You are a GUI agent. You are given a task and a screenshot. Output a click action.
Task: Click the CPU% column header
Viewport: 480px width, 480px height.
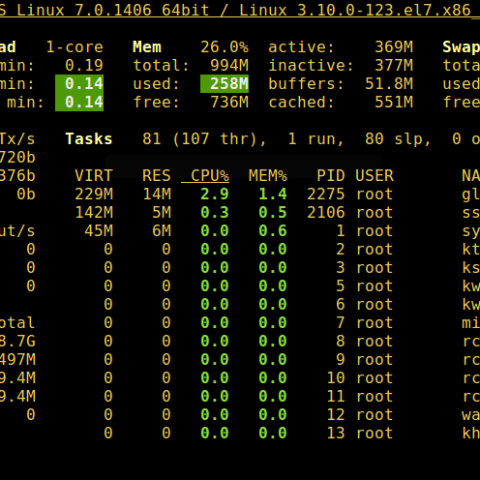point(210,176)
